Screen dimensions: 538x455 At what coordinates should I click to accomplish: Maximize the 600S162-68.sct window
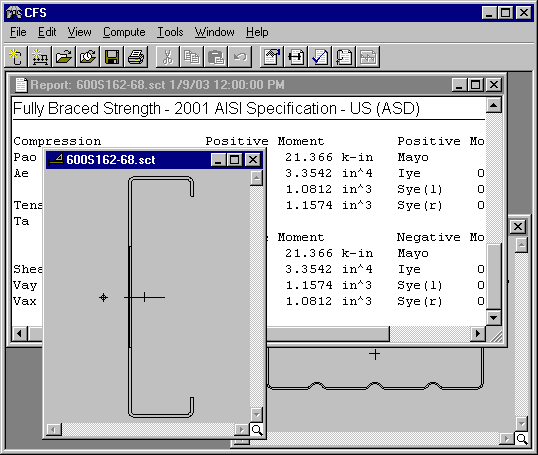pyautogui.click(x=234, y=160)
